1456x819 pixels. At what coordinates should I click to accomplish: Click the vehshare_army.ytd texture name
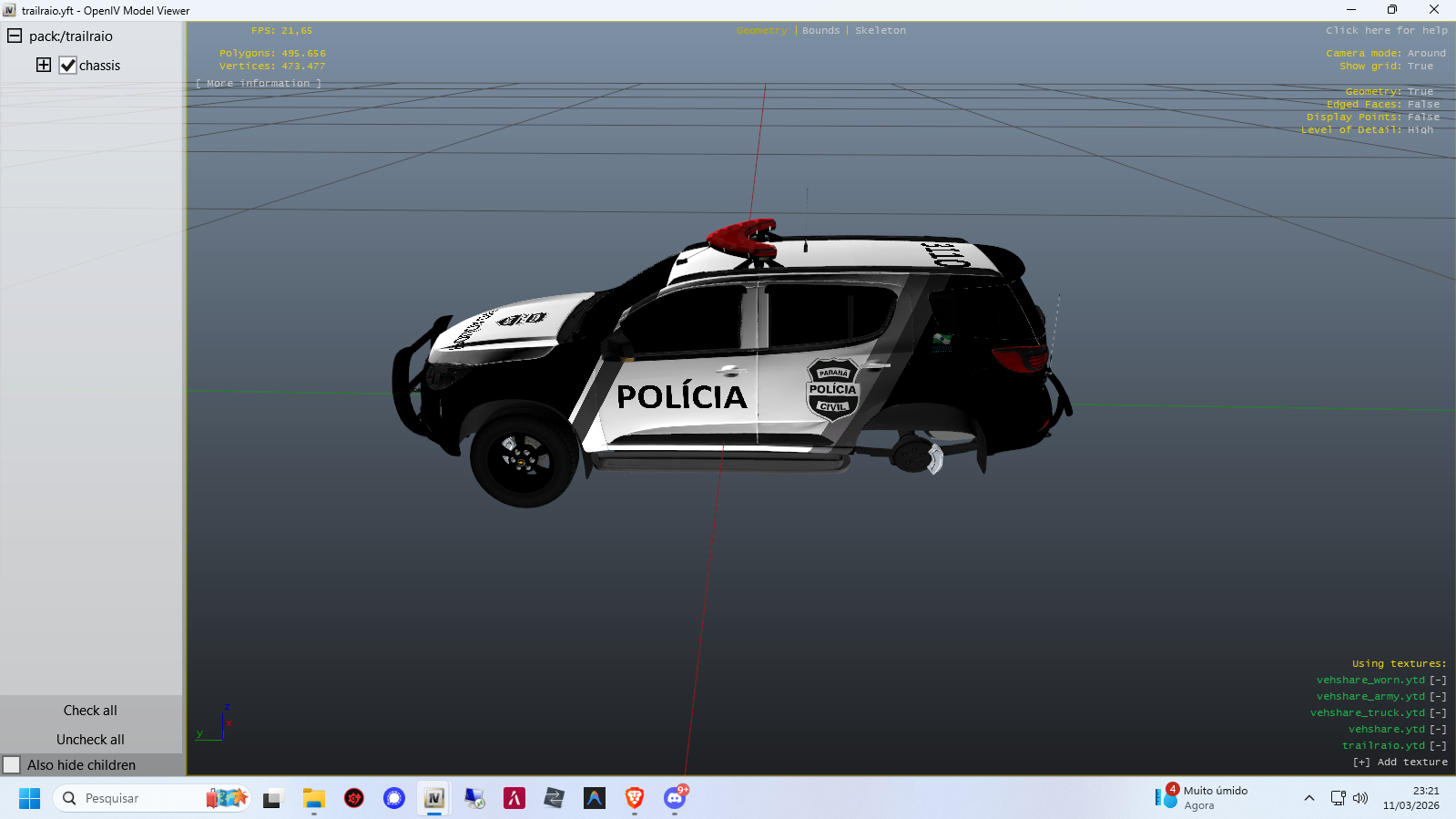(x=1370, y=697)
